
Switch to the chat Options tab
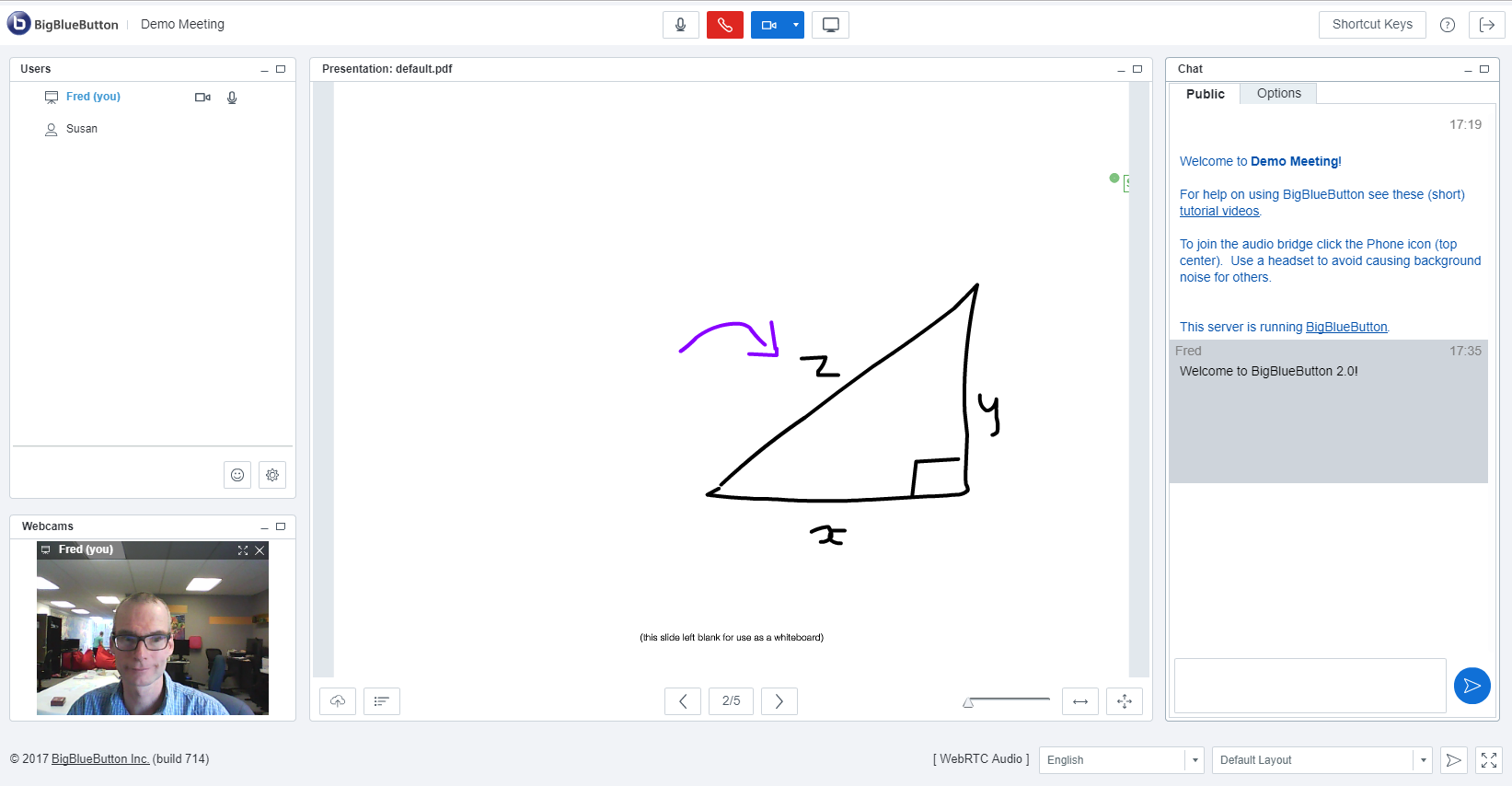tap(1278, 93)
